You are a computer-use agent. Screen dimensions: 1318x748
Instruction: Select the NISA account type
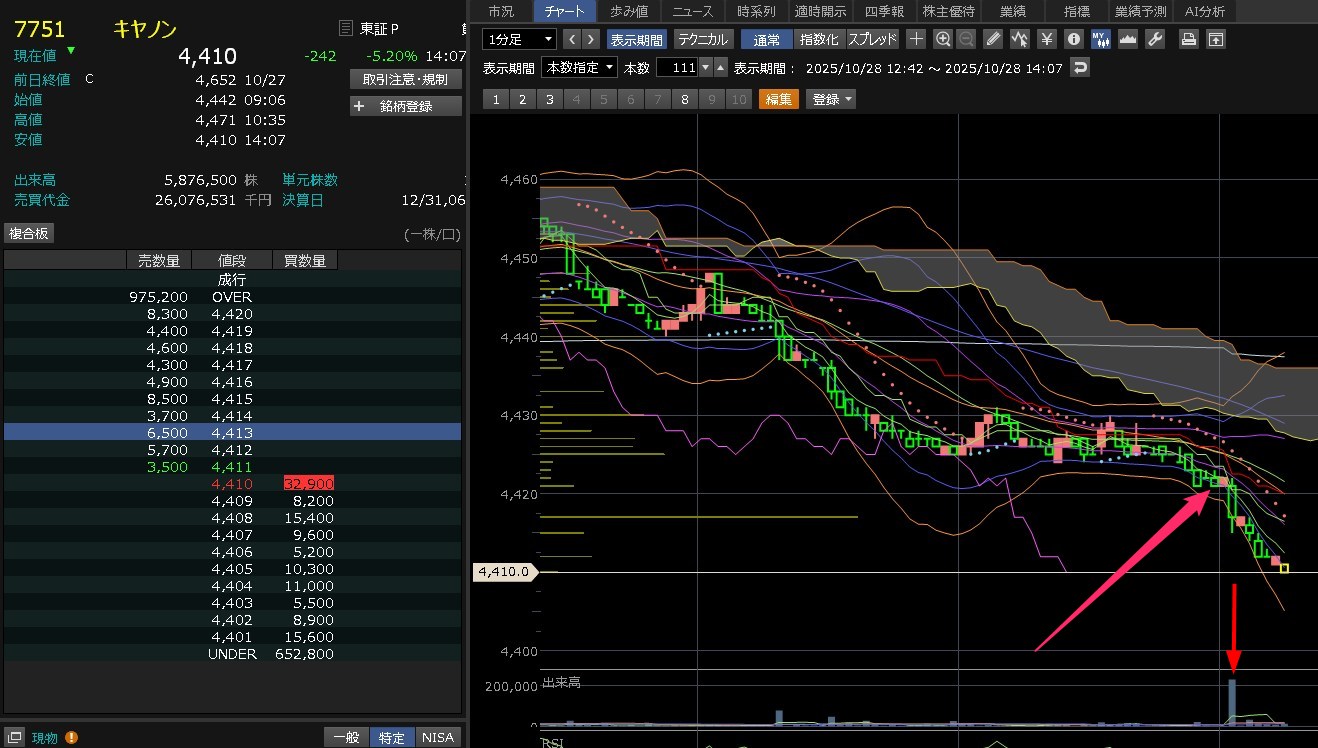[x=437, y=737]
